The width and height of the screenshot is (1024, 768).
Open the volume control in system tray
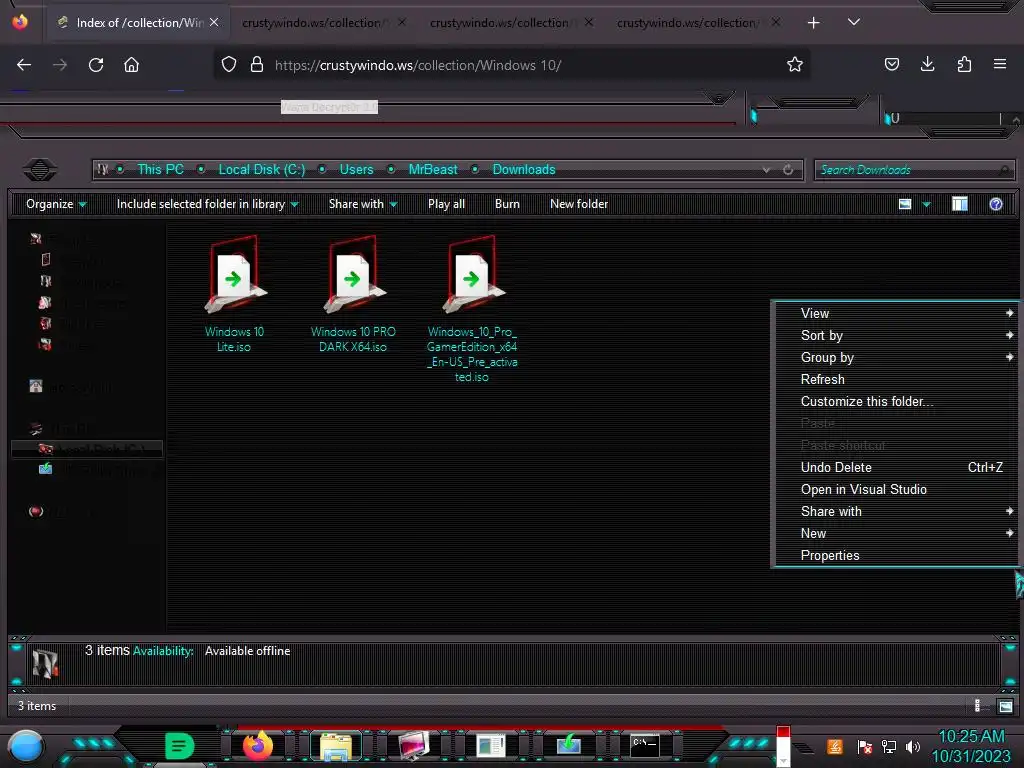913,746
